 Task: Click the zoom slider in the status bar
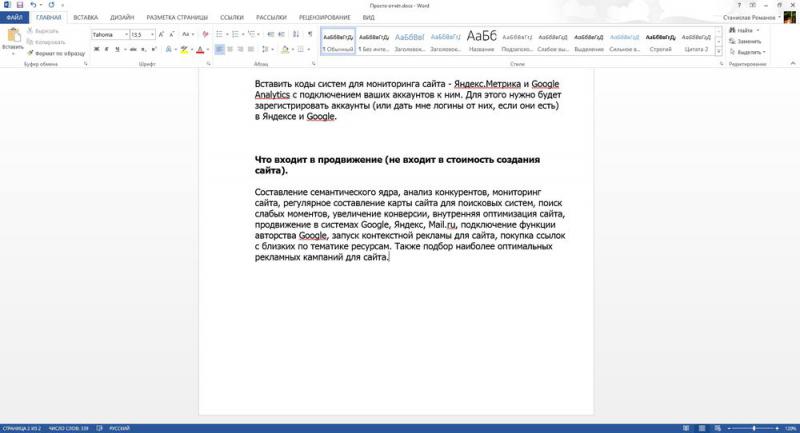(752, 427)
